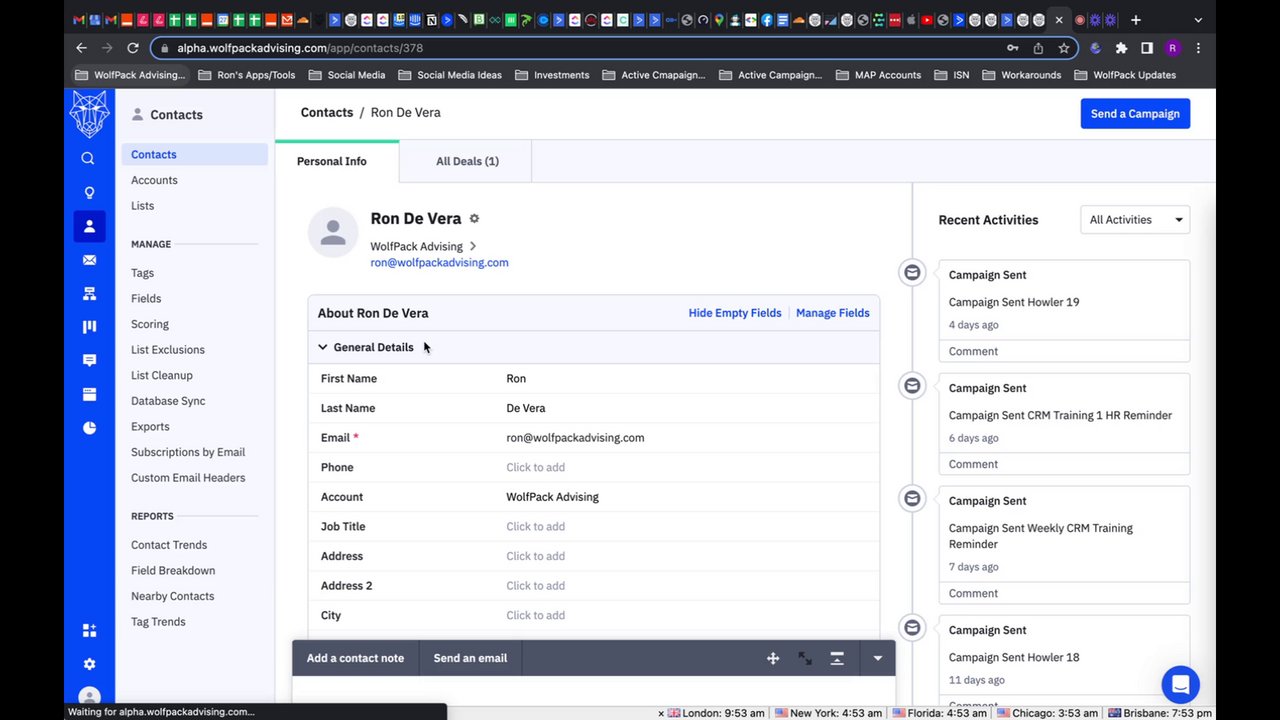Open the browser Extensions puzzle icon
Viewport: 1280px width, 720px height.
(1121, 47)
